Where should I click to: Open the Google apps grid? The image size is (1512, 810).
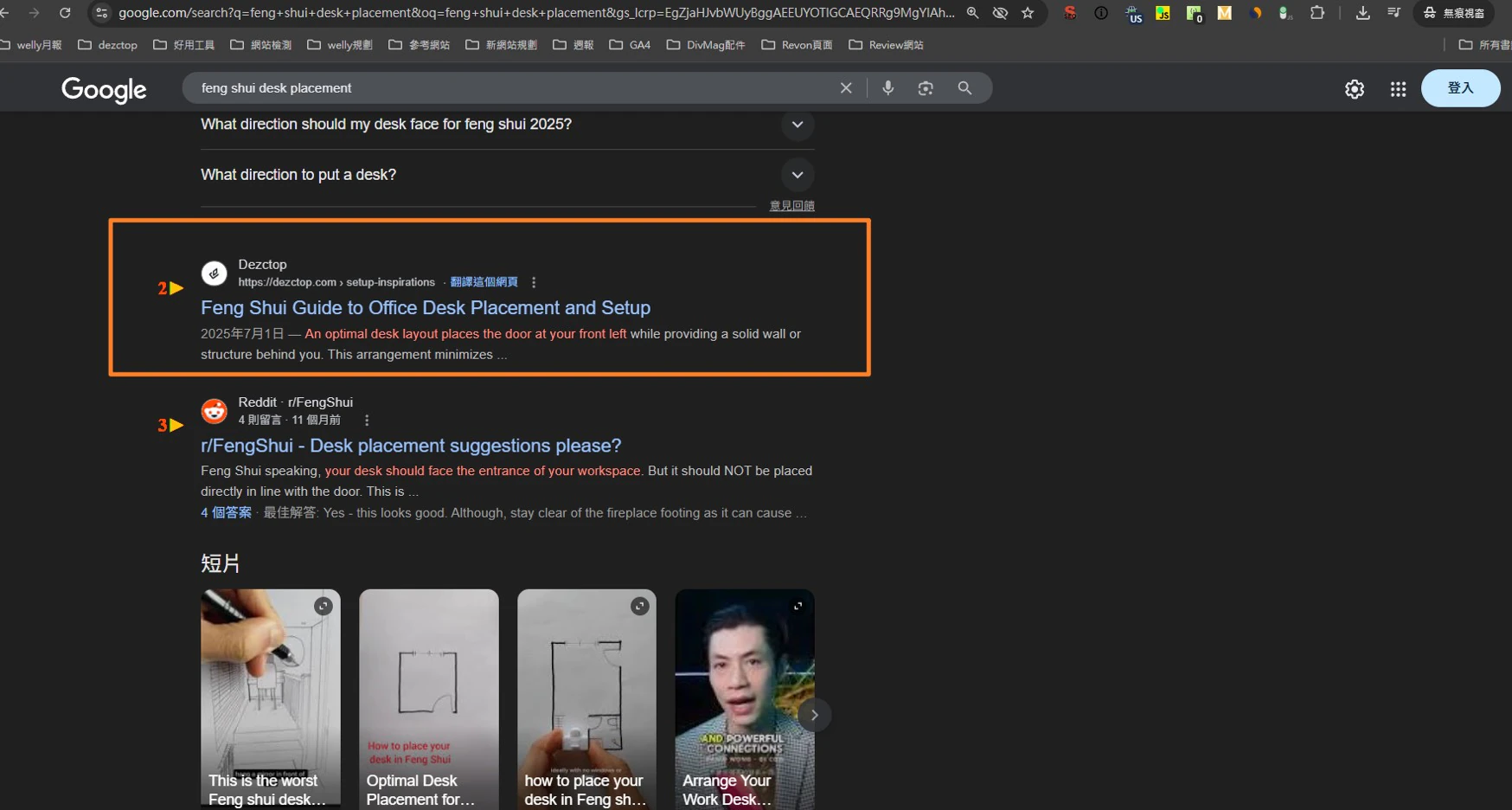[1398, 88]
